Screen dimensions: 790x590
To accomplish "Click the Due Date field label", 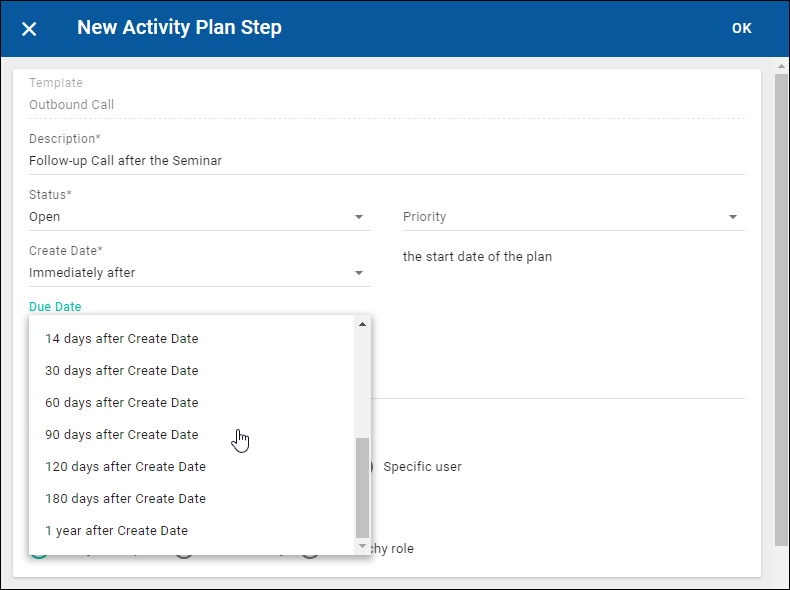I will tap(55, 307).
